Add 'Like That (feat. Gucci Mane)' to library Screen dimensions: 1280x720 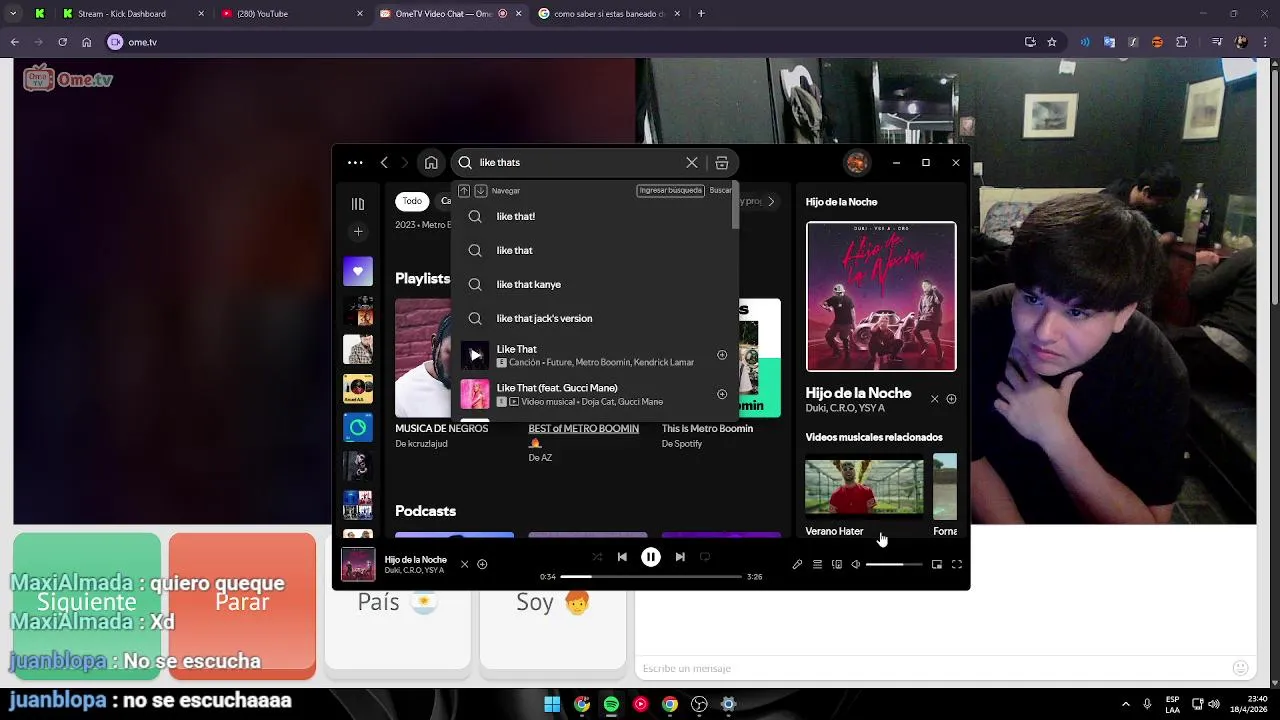click(722, 394)
